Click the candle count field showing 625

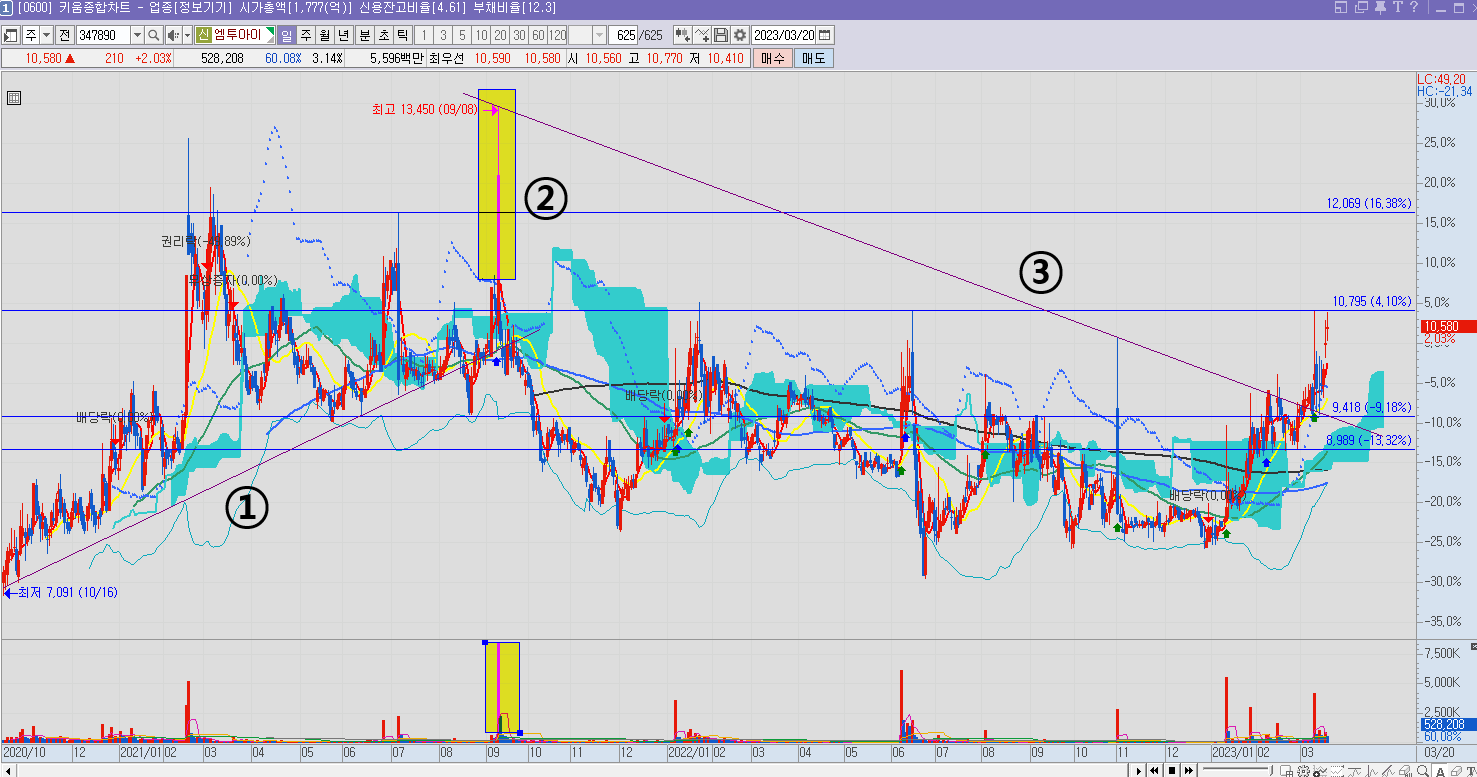(x=623, y=35)
